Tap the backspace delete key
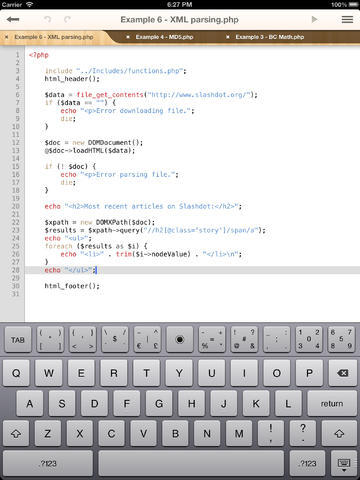Viewport: 360px width, 480px height. point(342,373)
